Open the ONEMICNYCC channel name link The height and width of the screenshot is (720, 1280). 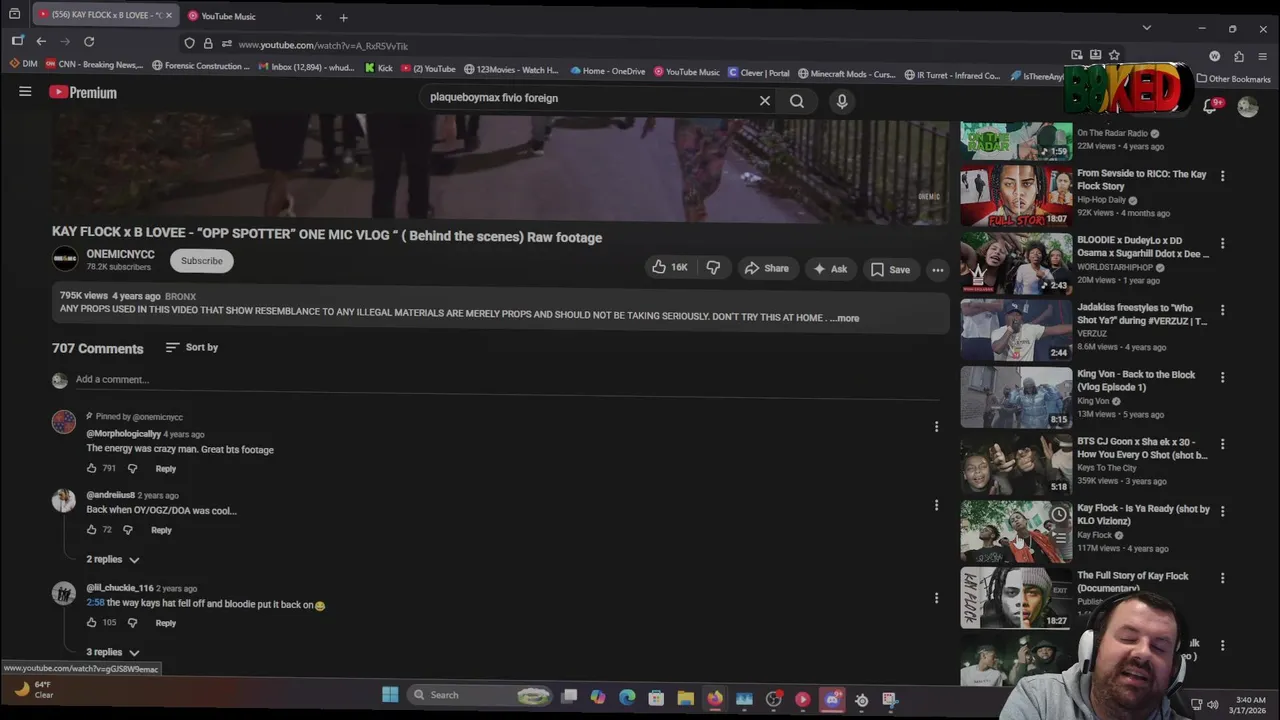120,254
